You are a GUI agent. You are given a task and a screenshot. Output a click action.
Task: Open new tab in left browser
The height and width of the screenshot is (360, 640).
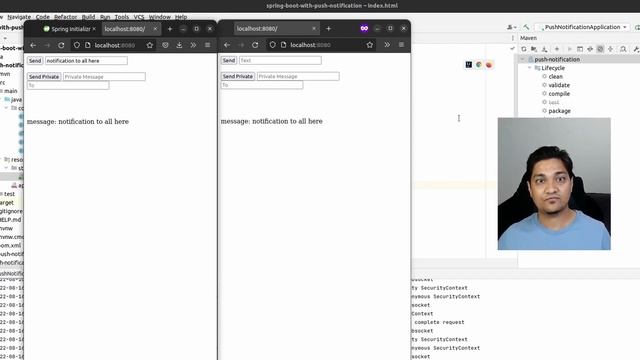(x=170, y=29)
